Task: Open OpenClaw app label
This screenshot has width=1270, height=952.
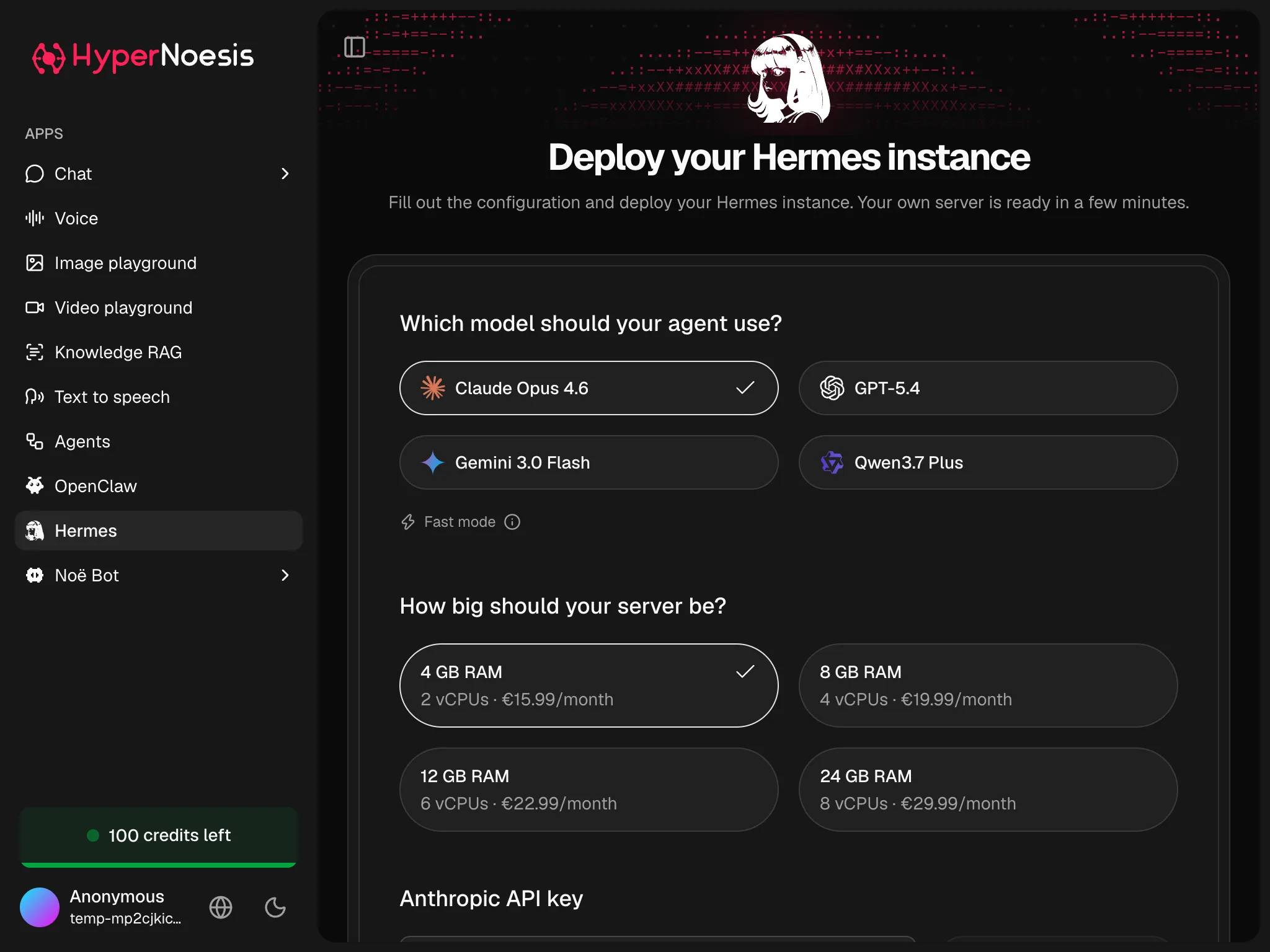Action: (x=96, y=486)
